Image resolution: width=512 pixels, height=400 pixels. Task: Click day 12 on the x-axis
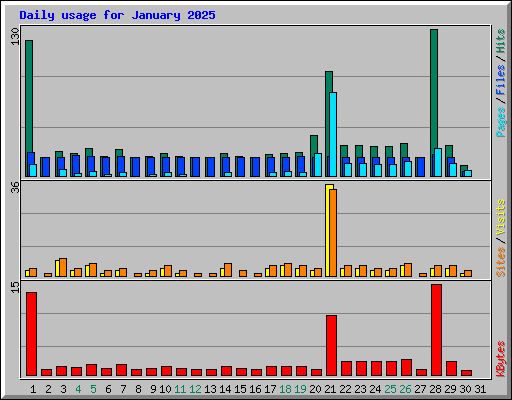tap(195, 389)
